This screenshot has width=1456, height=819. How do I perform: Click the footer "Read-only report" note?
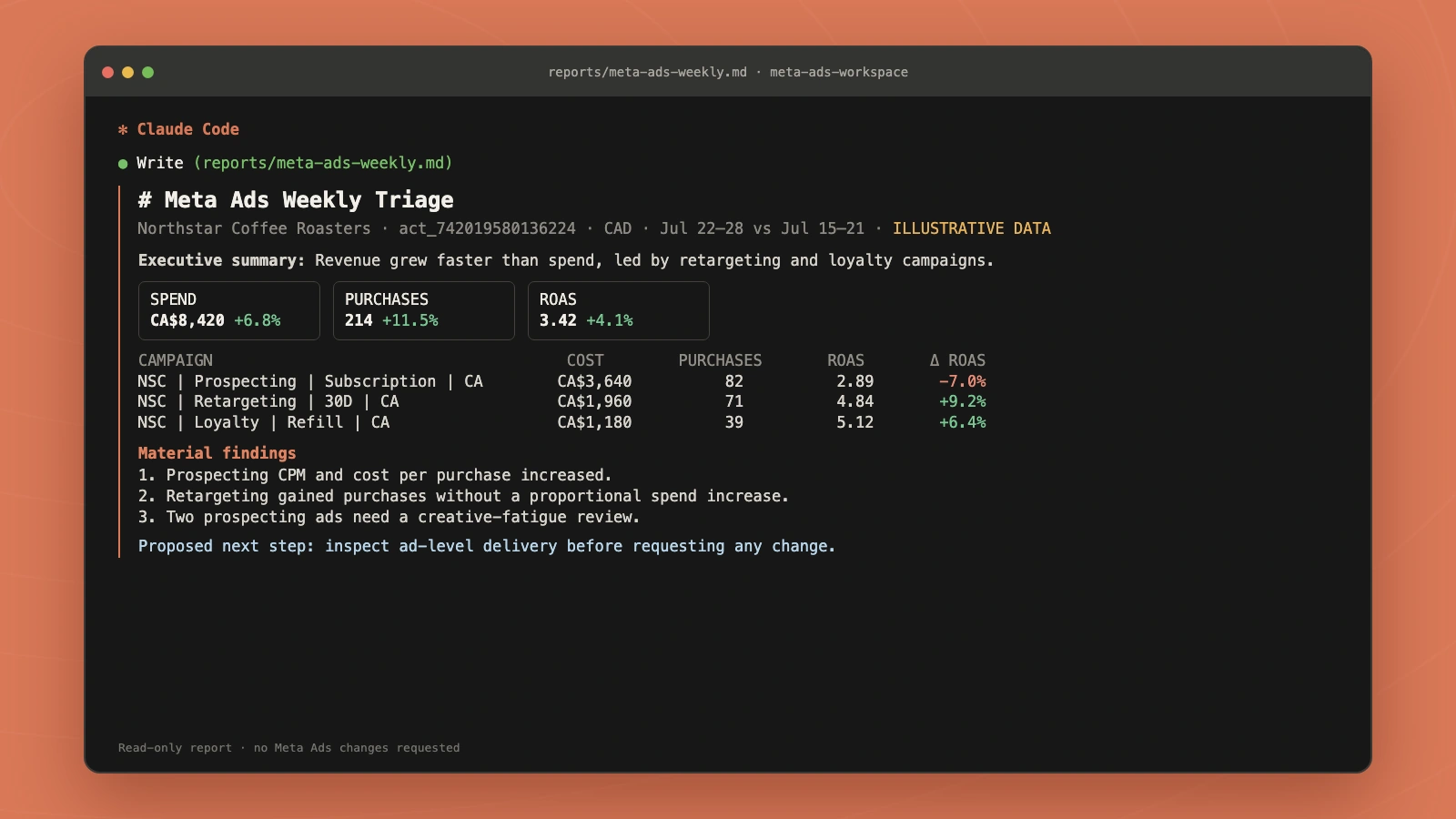[288, 748]
